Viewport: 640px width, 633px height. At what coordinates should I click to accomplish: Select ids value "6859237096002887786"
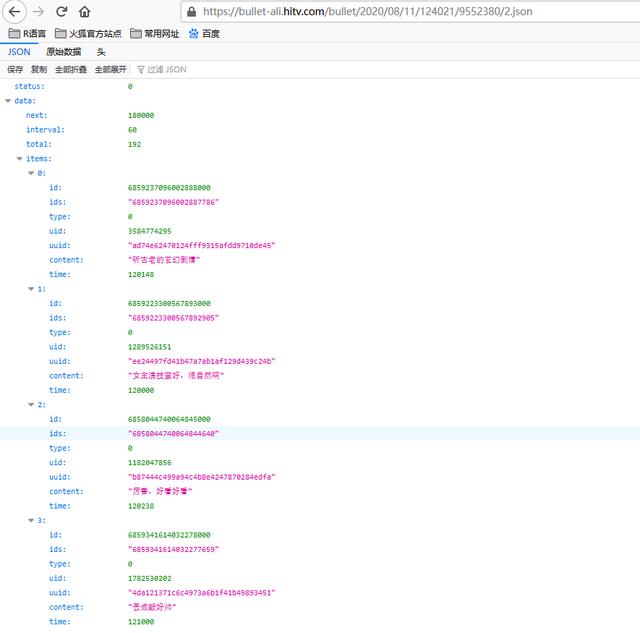pyautogui.click(x=173, y=202)
